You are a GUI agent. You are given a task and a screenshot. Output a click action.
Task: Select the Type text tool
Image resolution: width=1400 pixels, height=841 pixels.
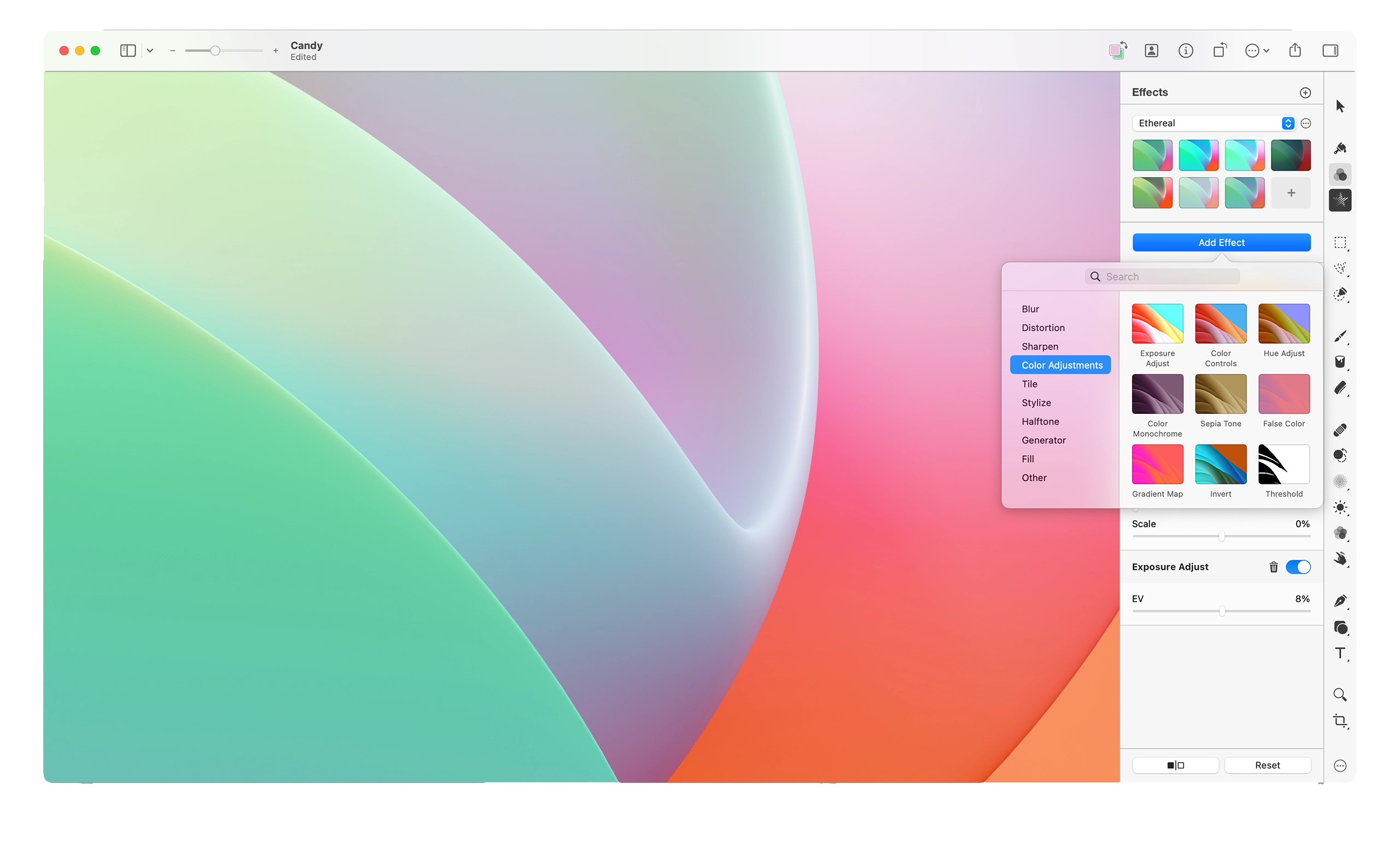pos(1340,653)
